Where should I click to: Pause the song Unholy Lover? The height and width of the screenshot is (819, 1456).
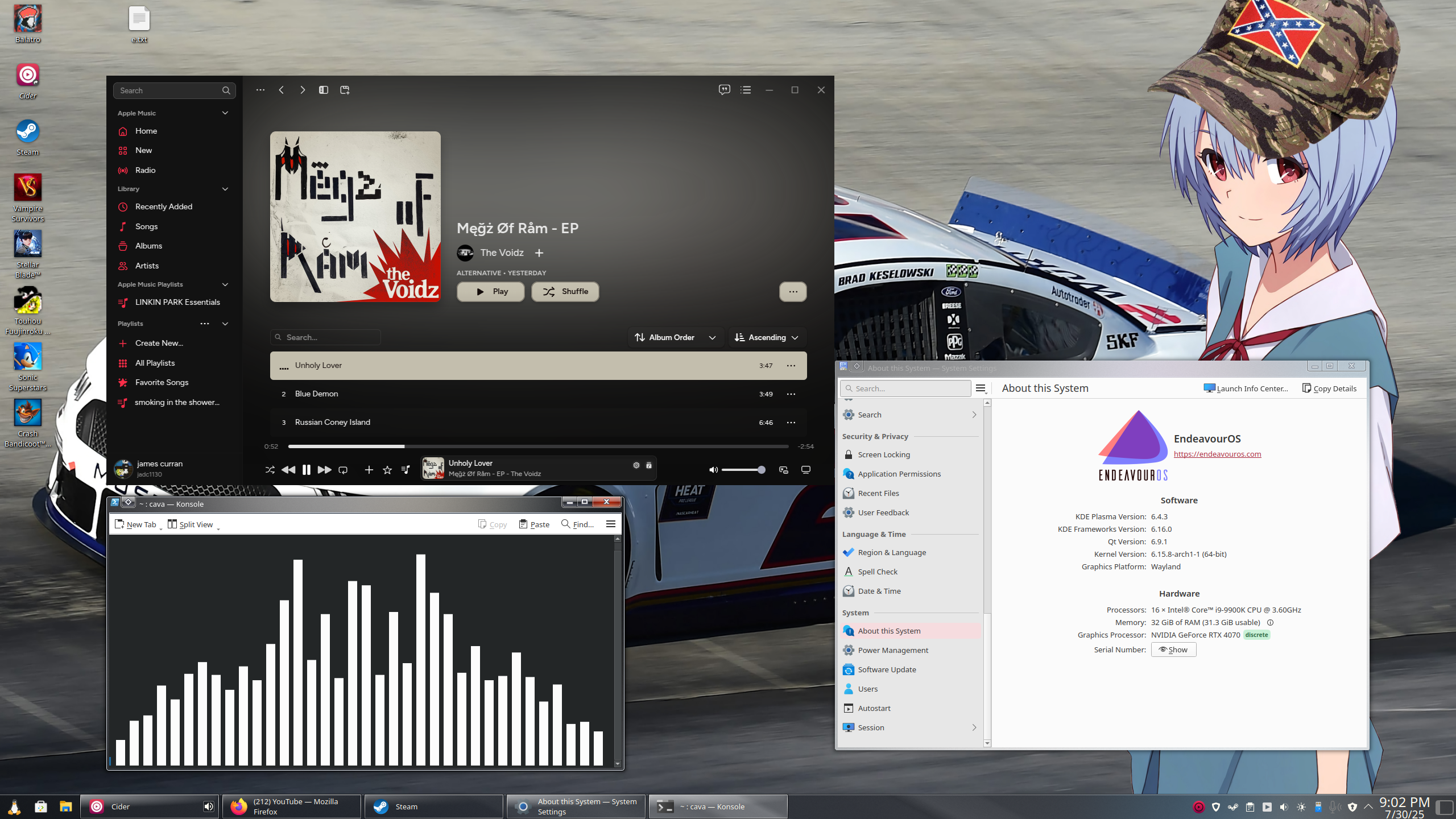point(307,470)
